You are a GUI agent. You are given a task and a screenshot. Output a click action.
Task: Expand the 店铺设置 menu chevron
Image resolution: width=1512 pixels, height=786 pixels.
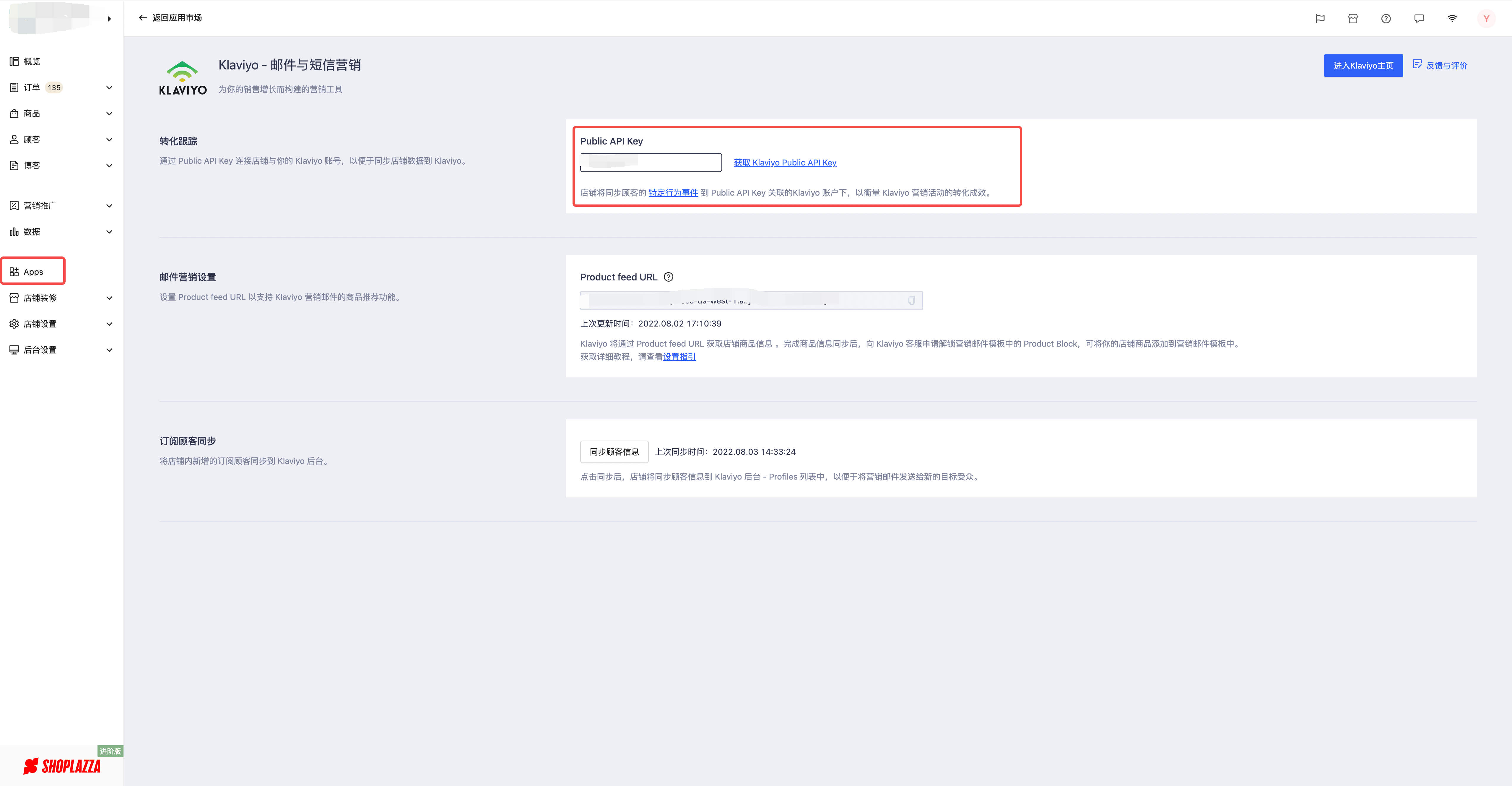[x=109, y=324]
